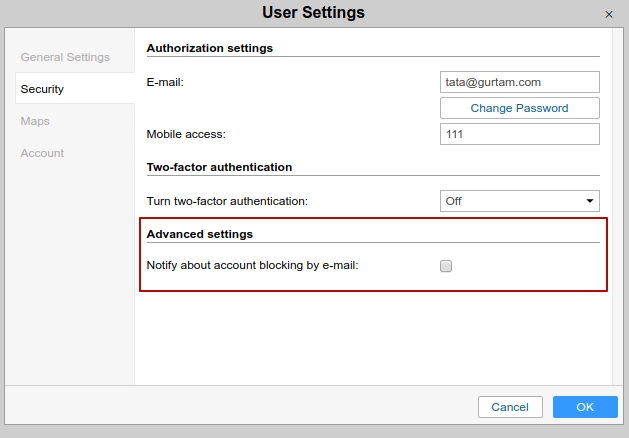Click the 'Notify about account blocking by e-mail' label
Screen dimensions: 629x438
coord(252,266)
